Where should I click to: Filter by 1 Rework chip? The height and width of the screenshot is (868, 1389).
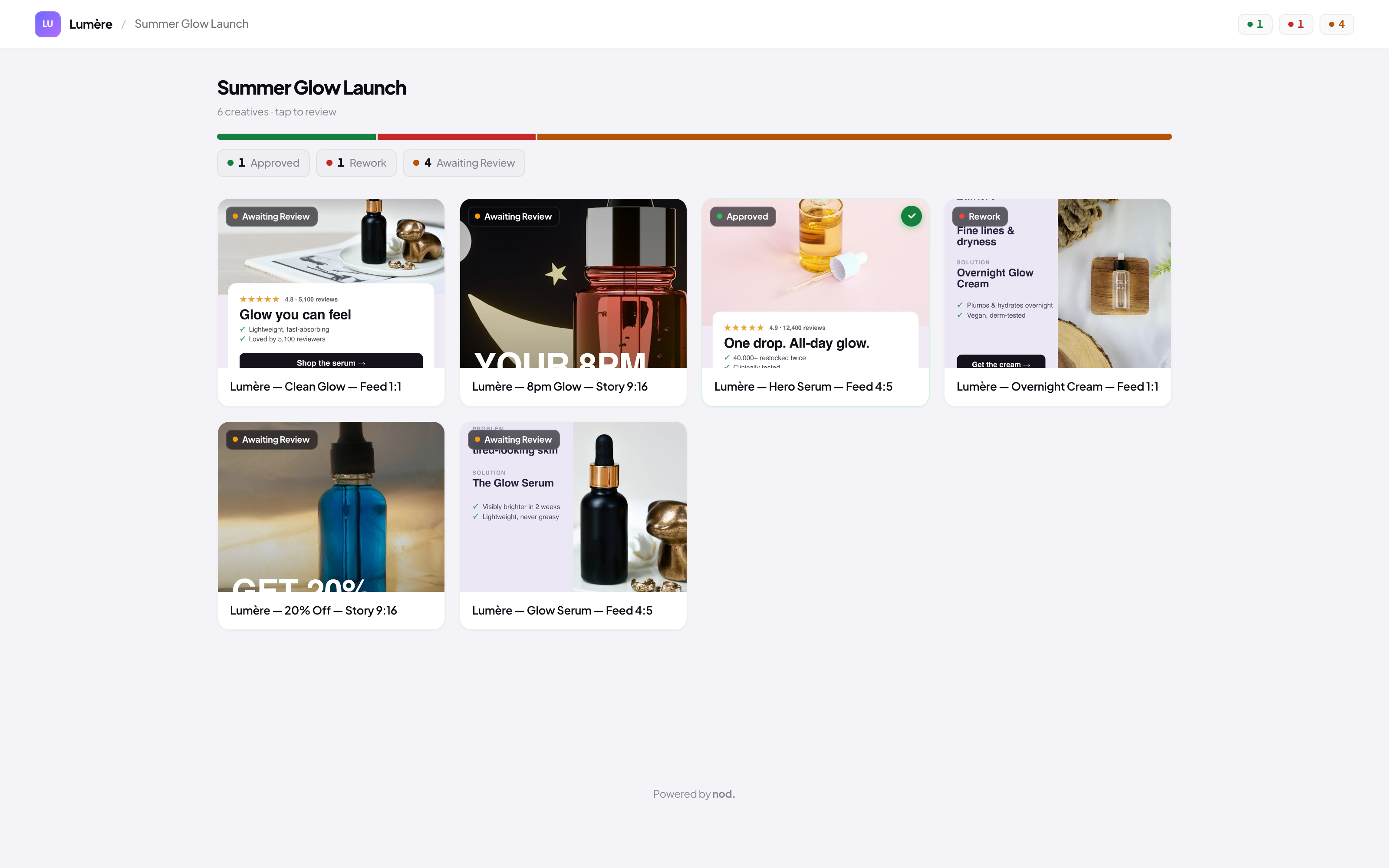click(x=356, y=163)
